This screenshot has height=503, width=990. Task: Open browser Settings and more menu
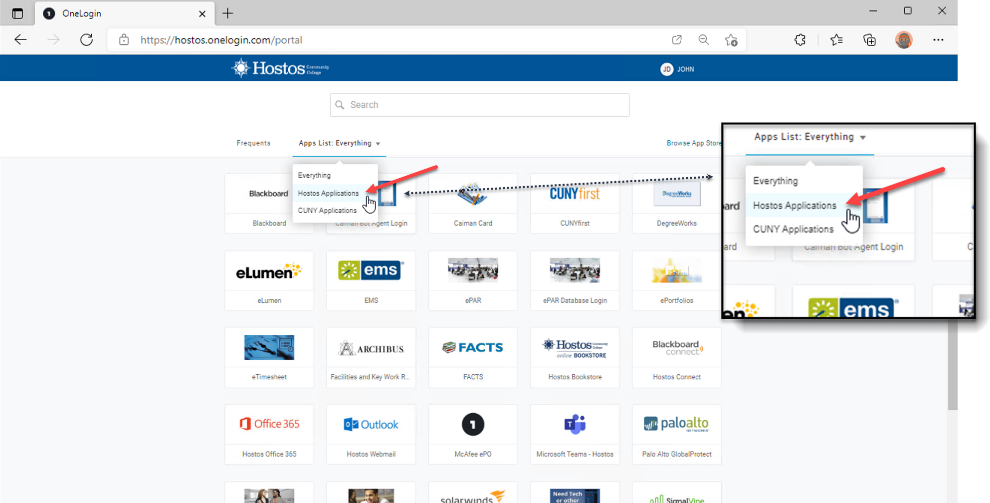point(938,40)
